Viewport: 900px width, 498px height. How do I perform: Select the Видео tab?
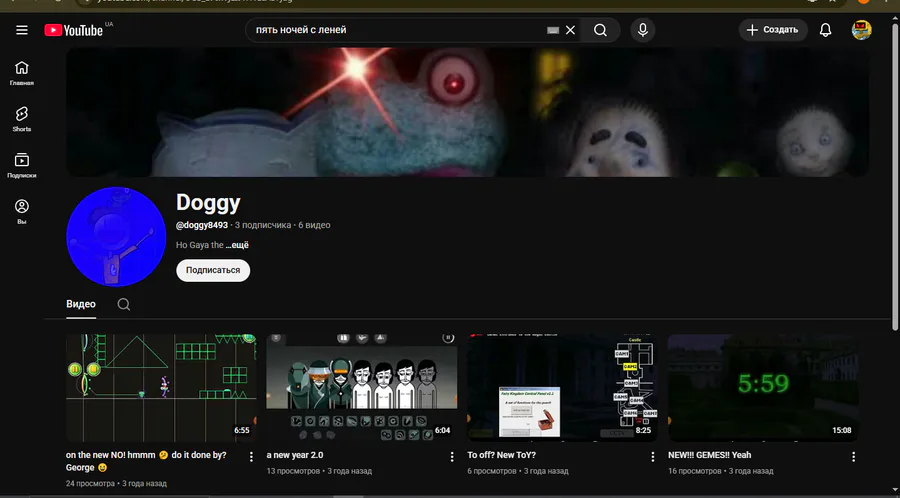tap(81, 304)
